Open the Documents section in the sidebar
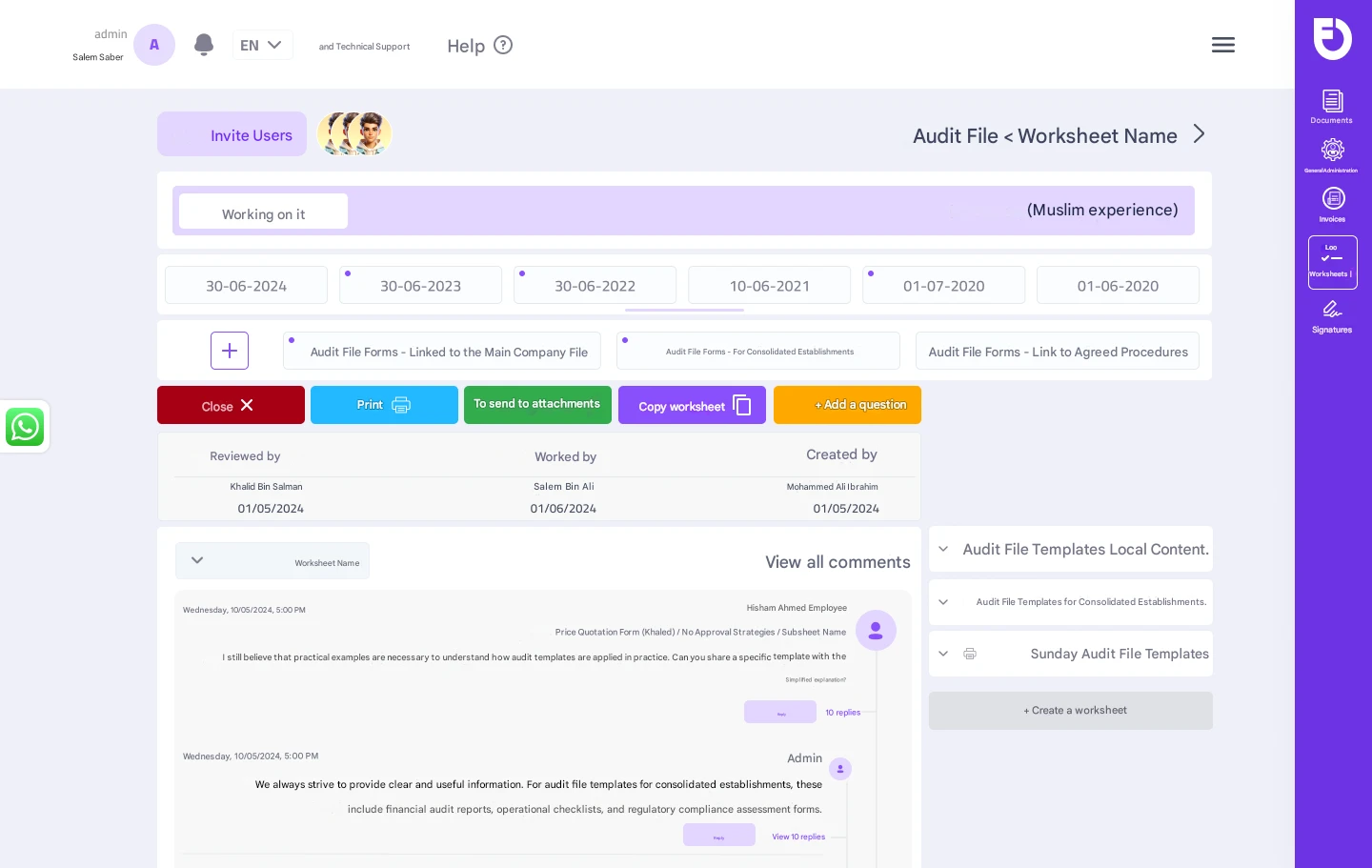1372x868 pixels. [1332, 105]
